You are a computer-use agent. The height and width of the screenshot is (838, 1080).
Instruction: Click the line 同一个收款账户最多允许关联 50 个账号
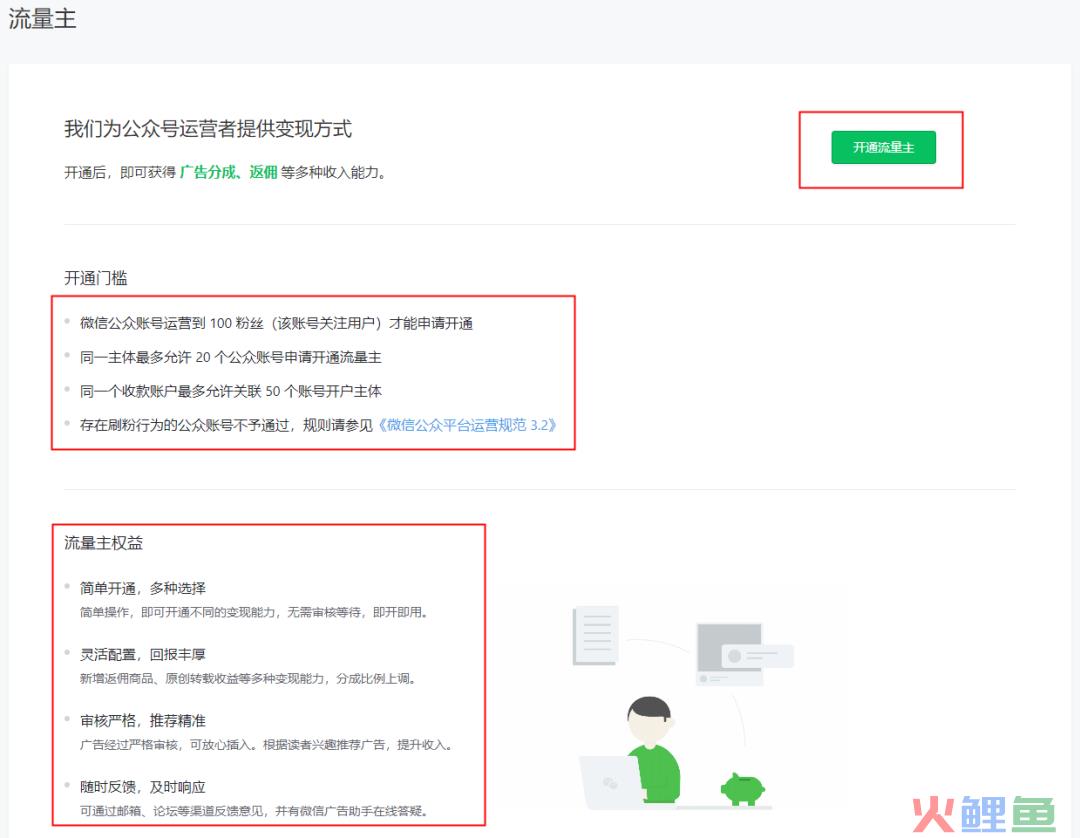[x=231, y=391]
